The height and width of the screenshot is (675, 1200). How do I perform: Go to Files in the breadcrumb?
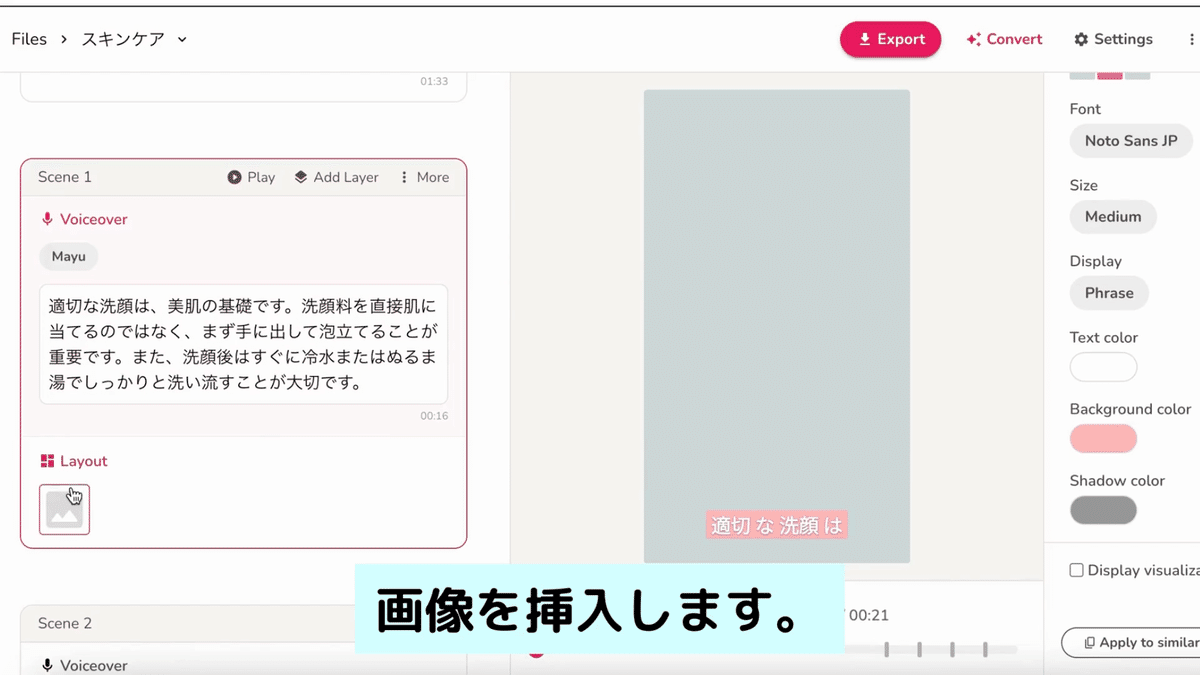(x=29, y=39)
